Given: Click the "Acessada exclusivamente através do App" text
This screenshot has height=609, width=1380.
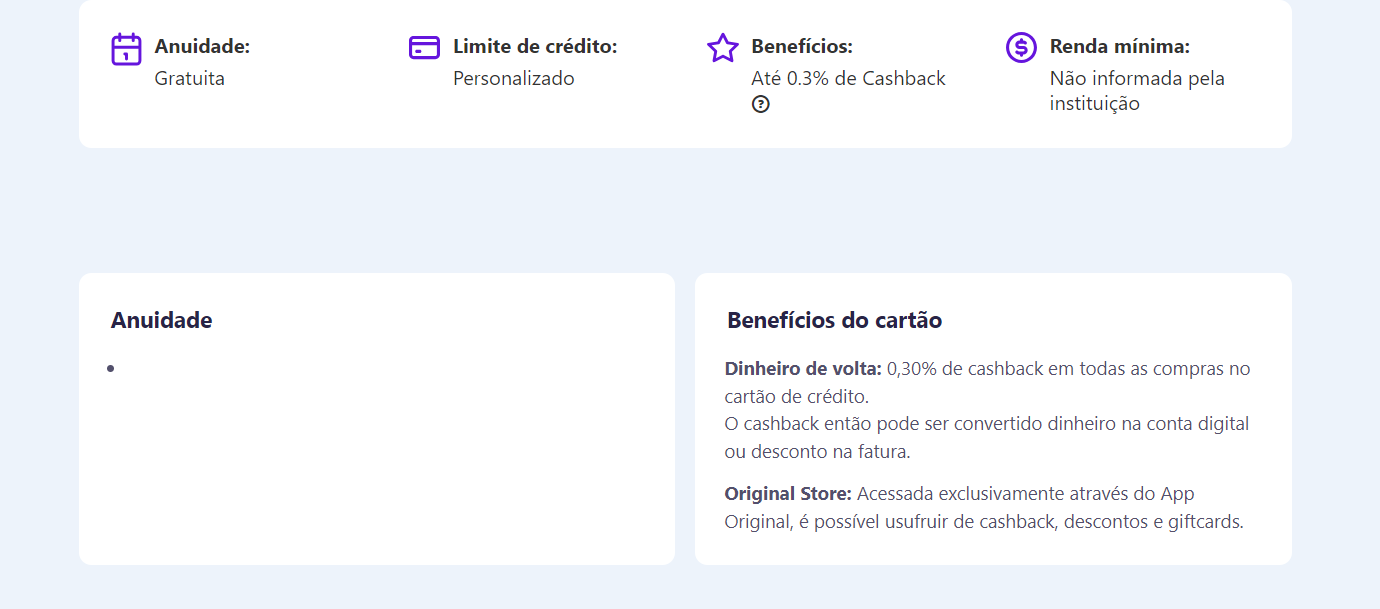Looking at the screenshot, I should coord(1025,494).
